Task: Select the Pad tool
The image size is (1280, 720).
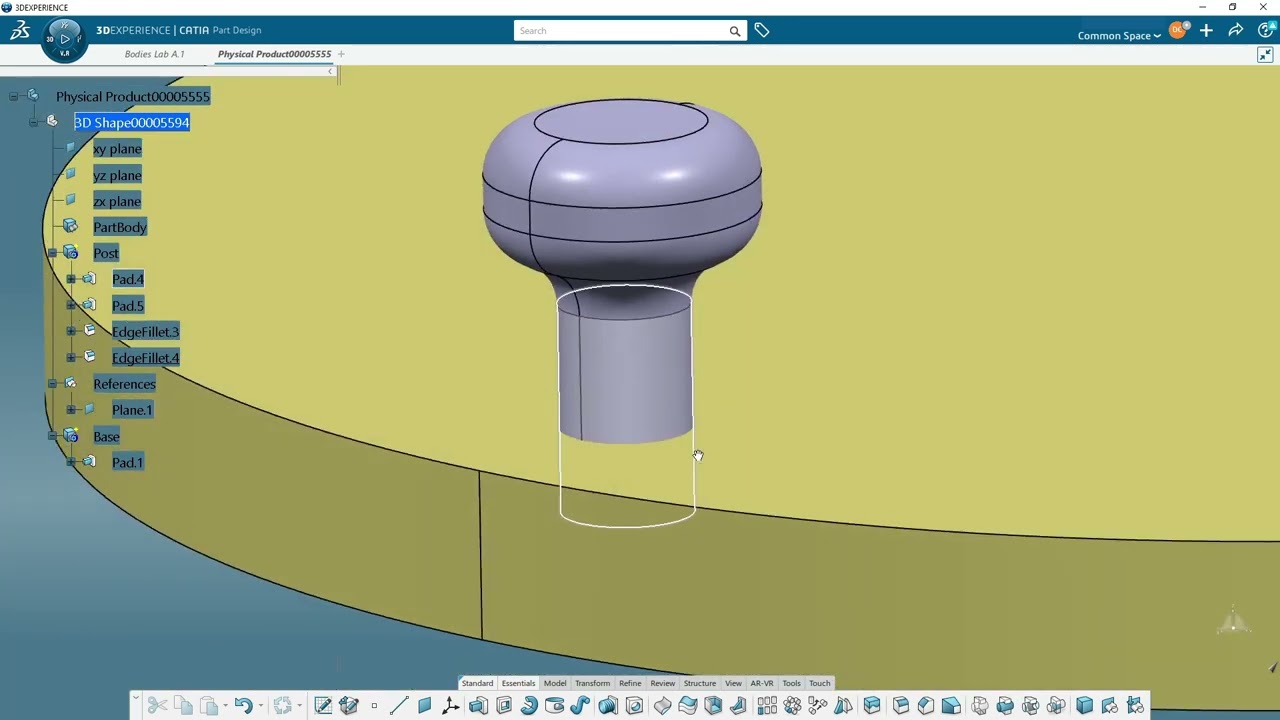Action: (478, 706)
